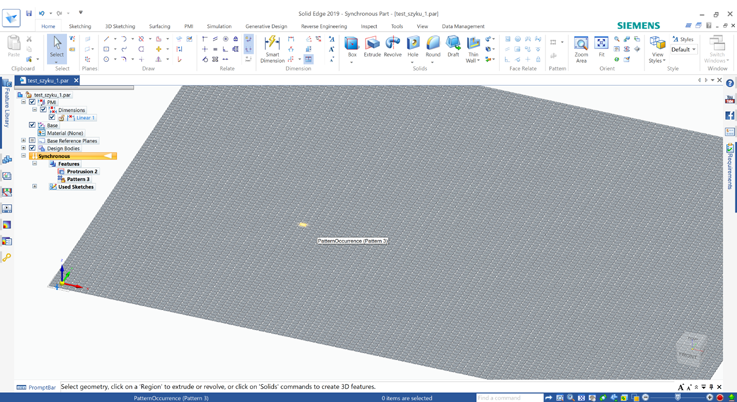This screenshot has height=402, width=737.
Task: Open the Sketching ribbon tab
Action: [x=80, y=26]
